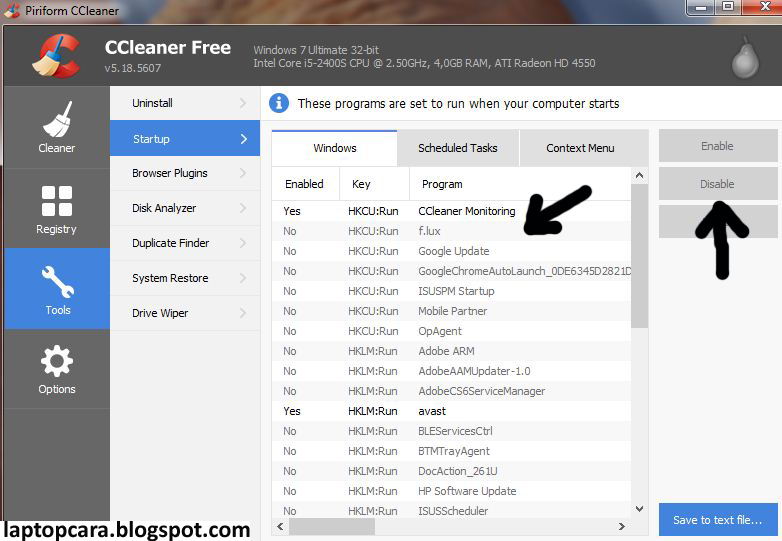Screen dimensions: 782x541
Task: Select GoogleChromeAutoLaunch startup entry
Action: click(451, 271)
